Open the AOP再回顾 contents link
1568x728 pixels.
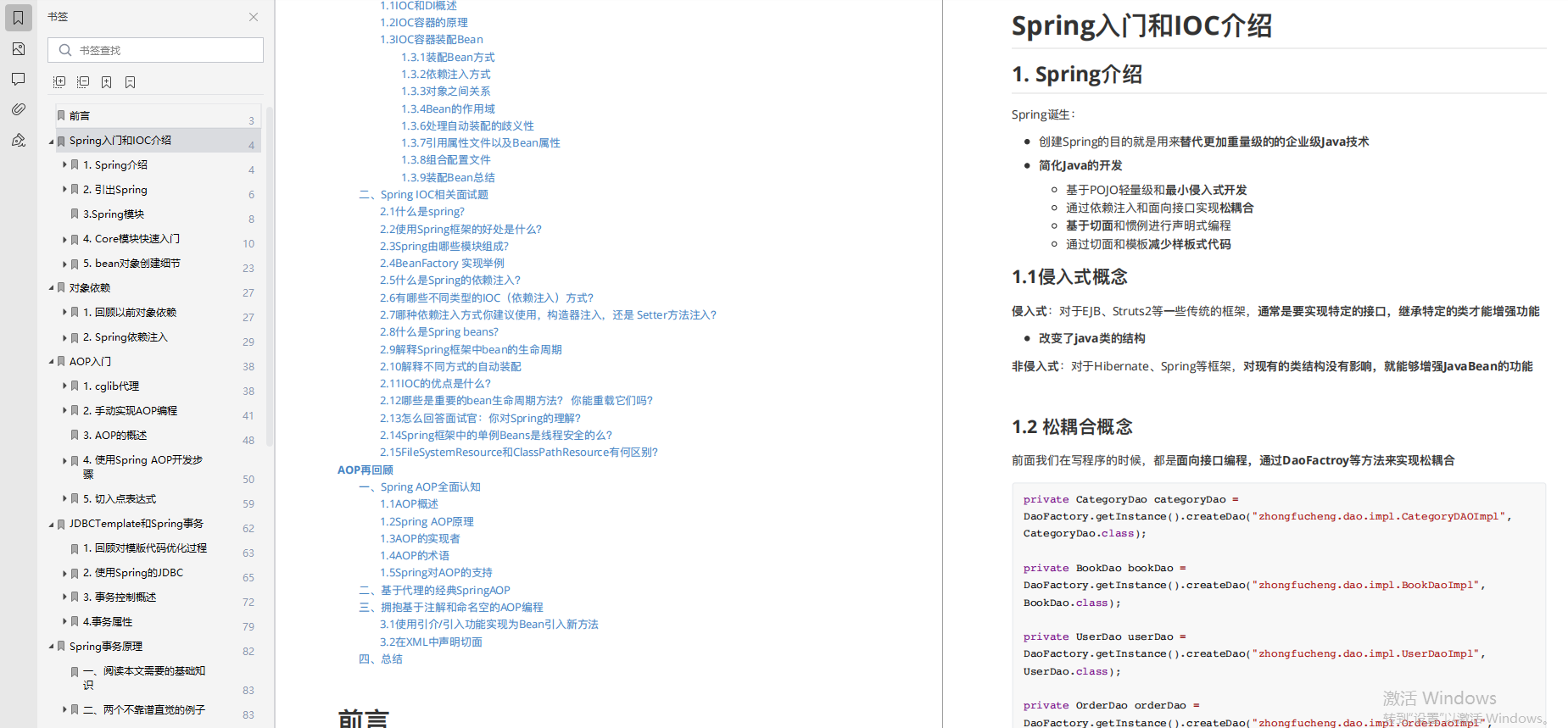coord(365,470)
